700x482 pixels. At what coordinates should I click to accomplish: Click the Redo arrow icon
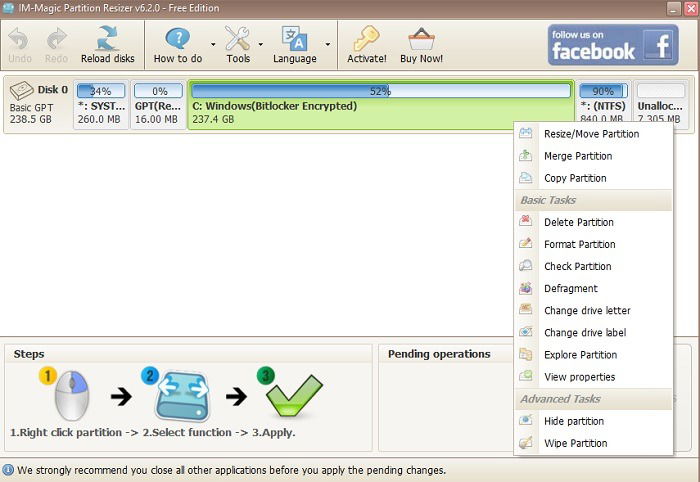[56, 39]
